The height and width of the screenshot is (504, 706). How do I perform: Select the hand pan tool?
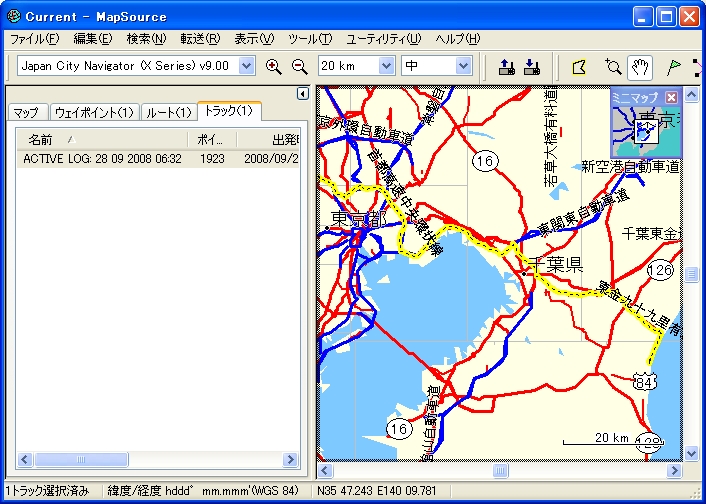[x=640, y=68]
